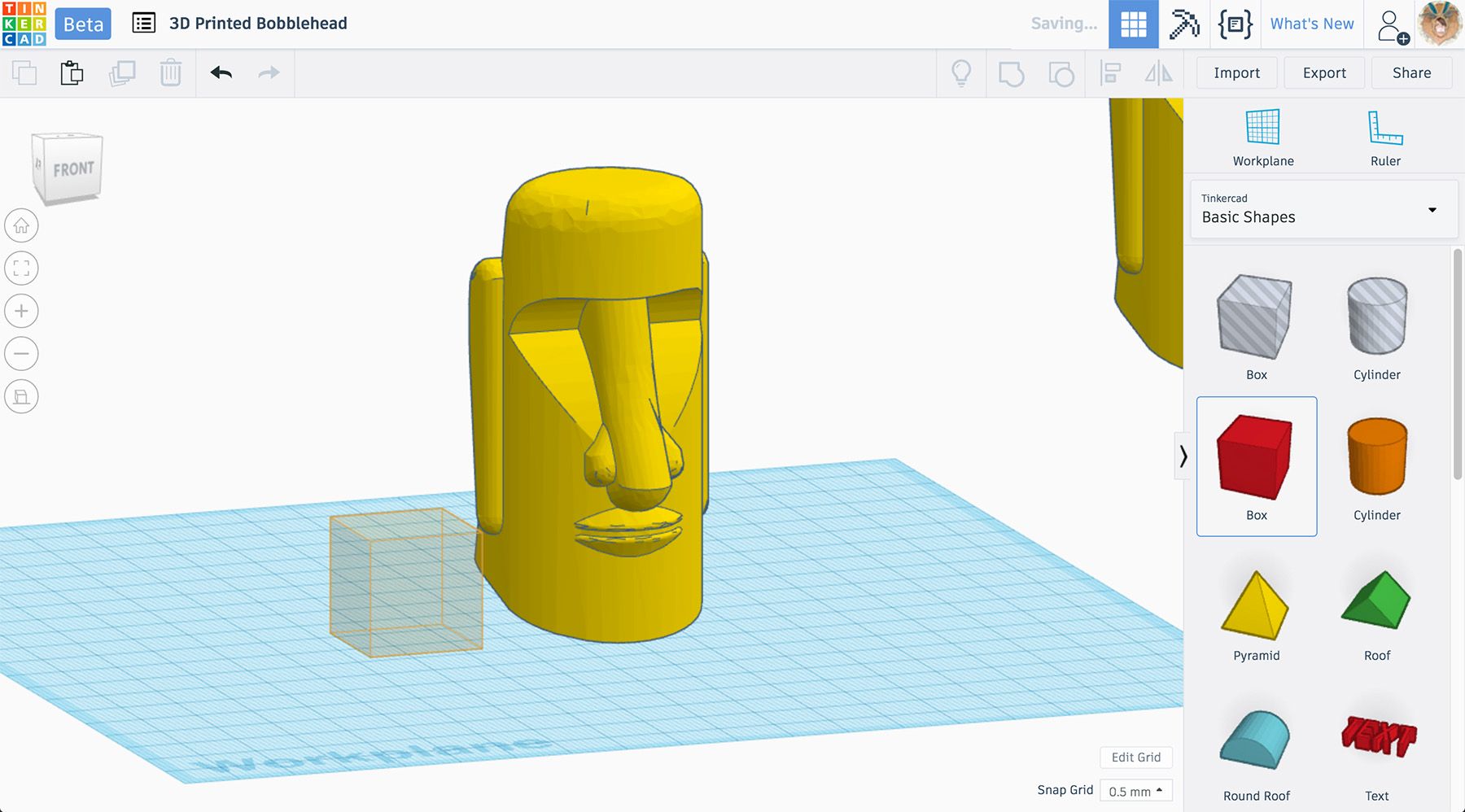Delete the selected shape
The height and width of the screenshot is (812, 1465).
170,72
